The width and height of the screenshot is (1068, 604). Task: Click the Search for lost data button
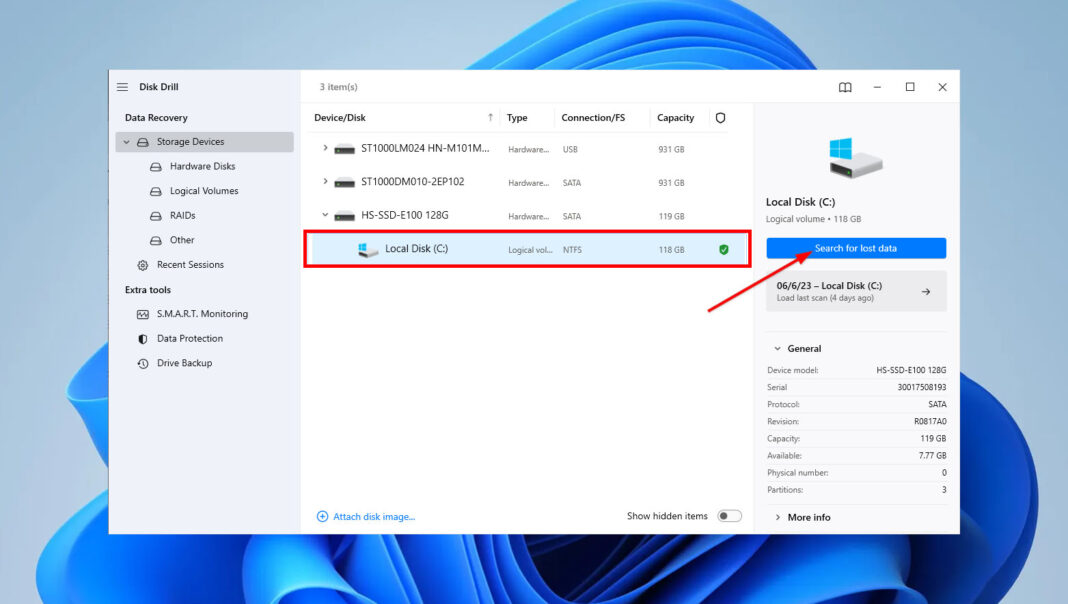click(856, 247)
